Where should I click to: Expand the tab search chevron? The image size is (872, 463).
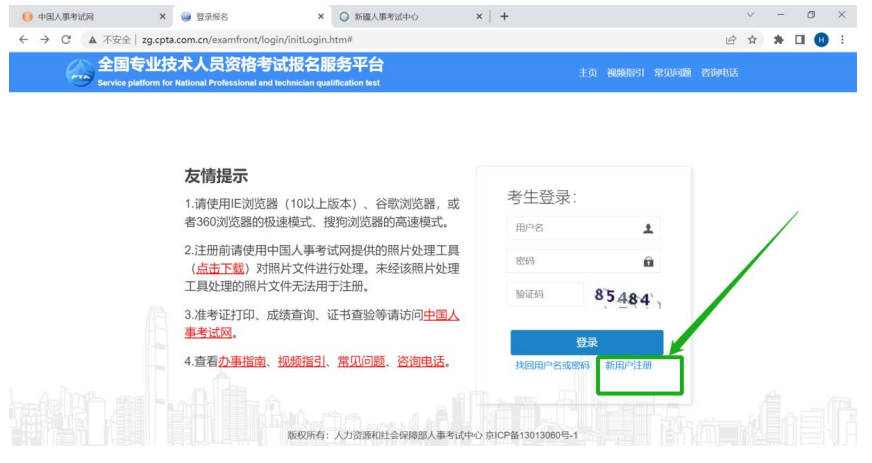coord(751,16)
